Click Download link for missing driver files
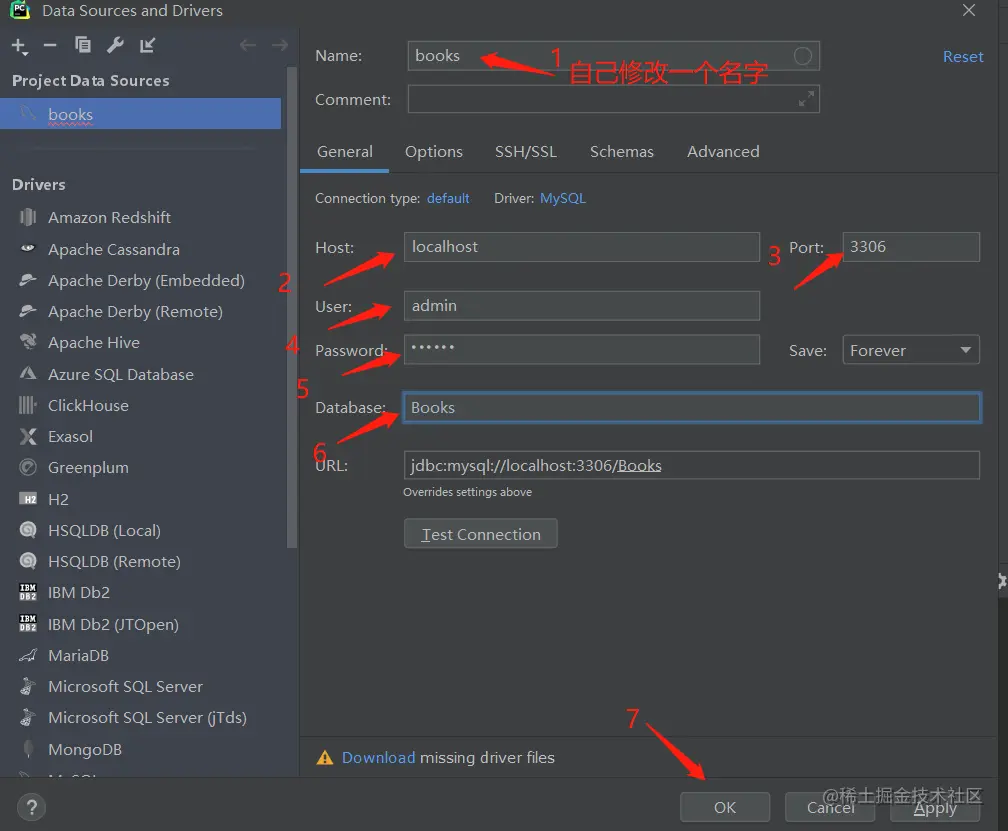The width and height of the screenshot is (1008, 831). click(378, 758)
